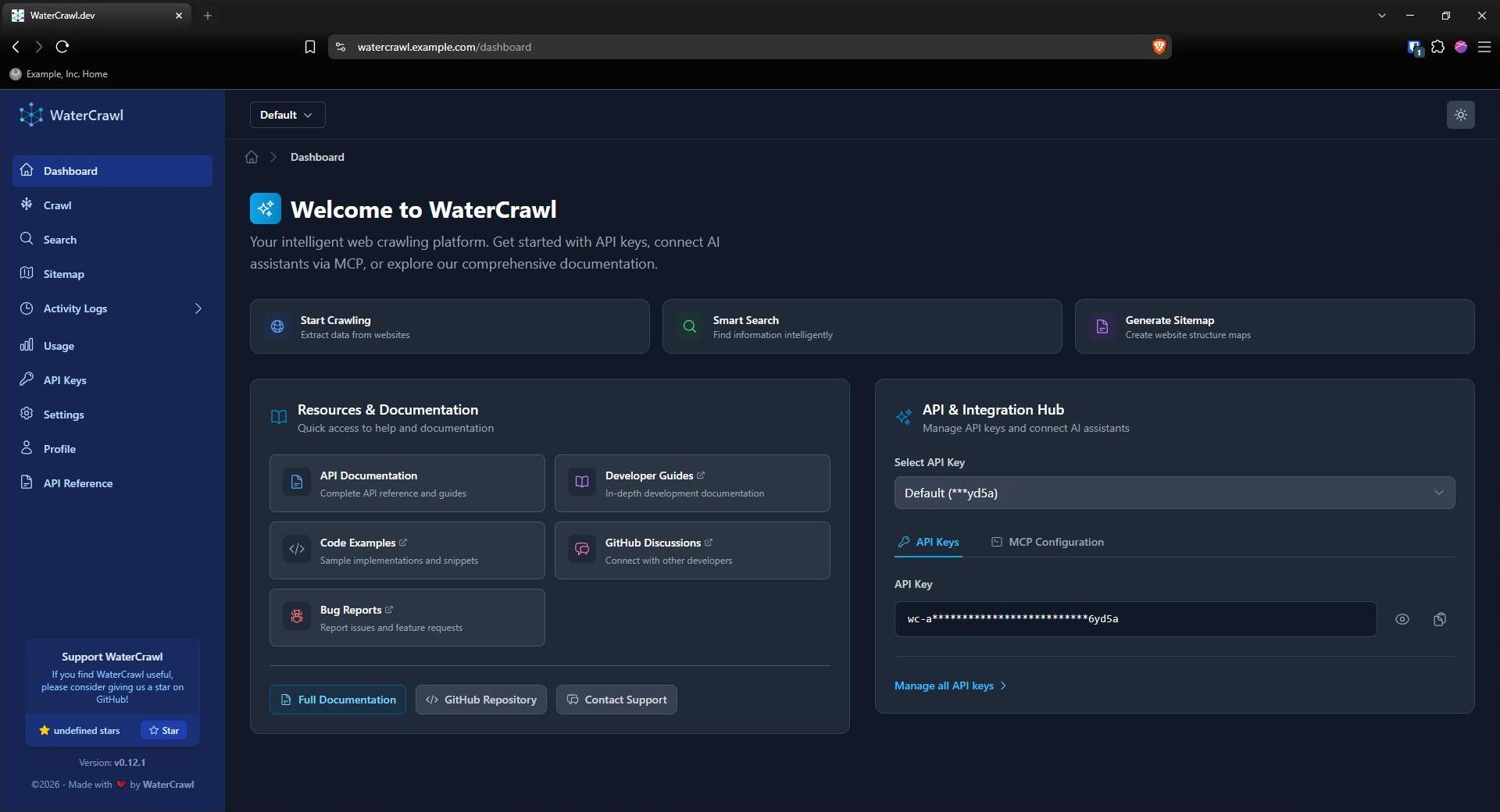The image size is (1500, 812).
Task: Go to Search in the sidebar
Action: coord(112,240)
